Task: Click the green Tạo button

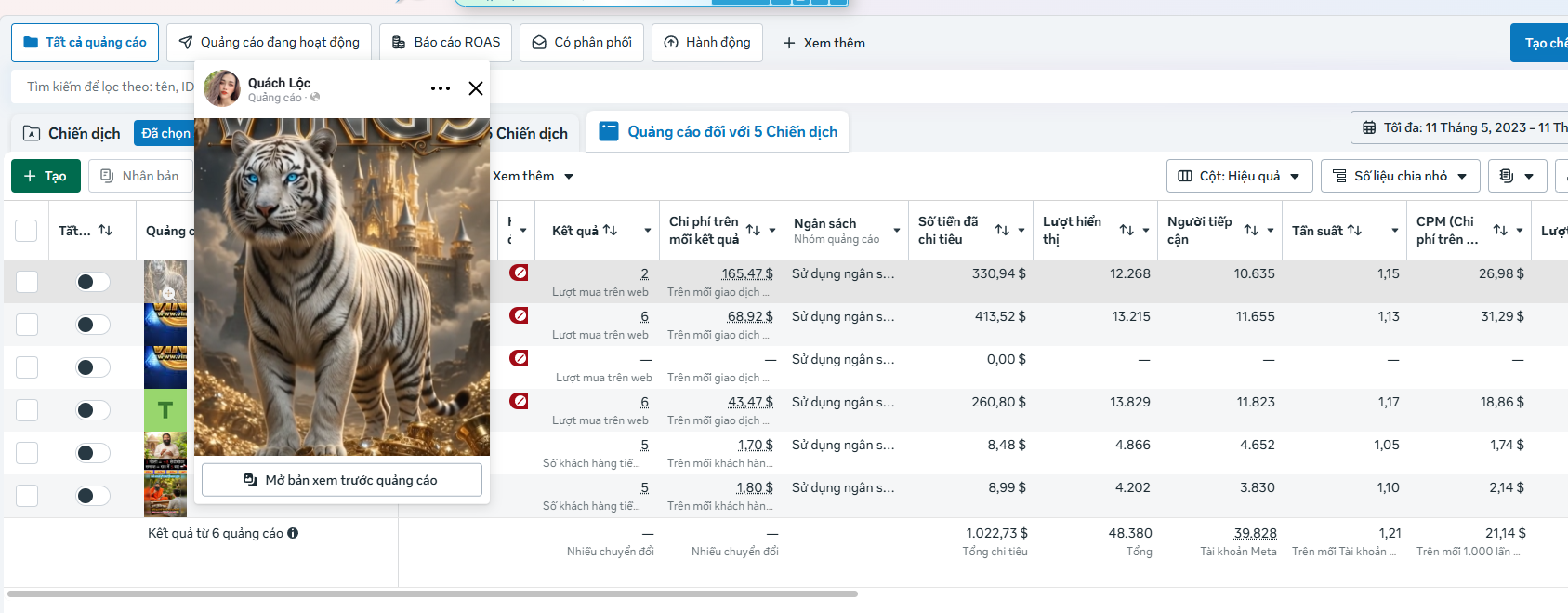Action: click(x=46, y=176)
